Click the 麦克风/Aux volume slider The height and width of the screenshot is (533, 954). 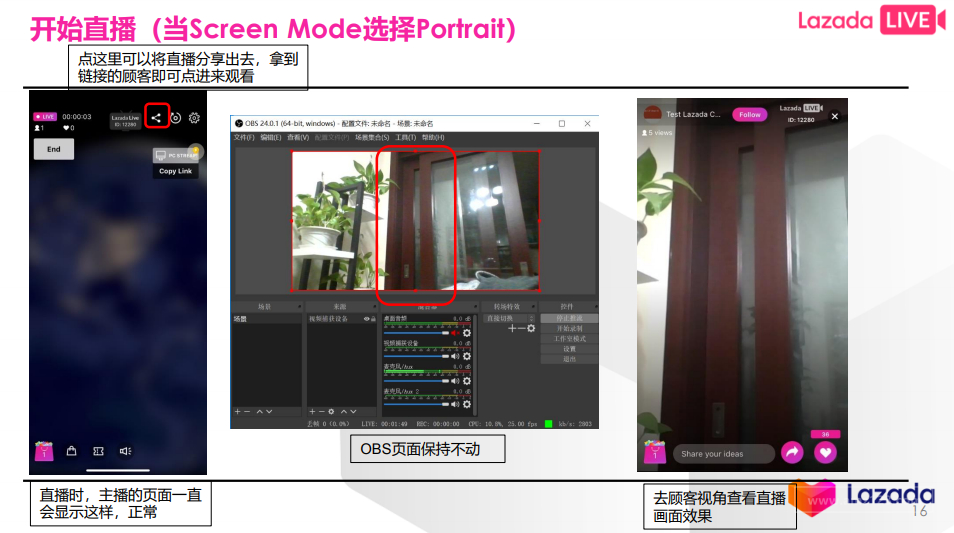point(416,381)
